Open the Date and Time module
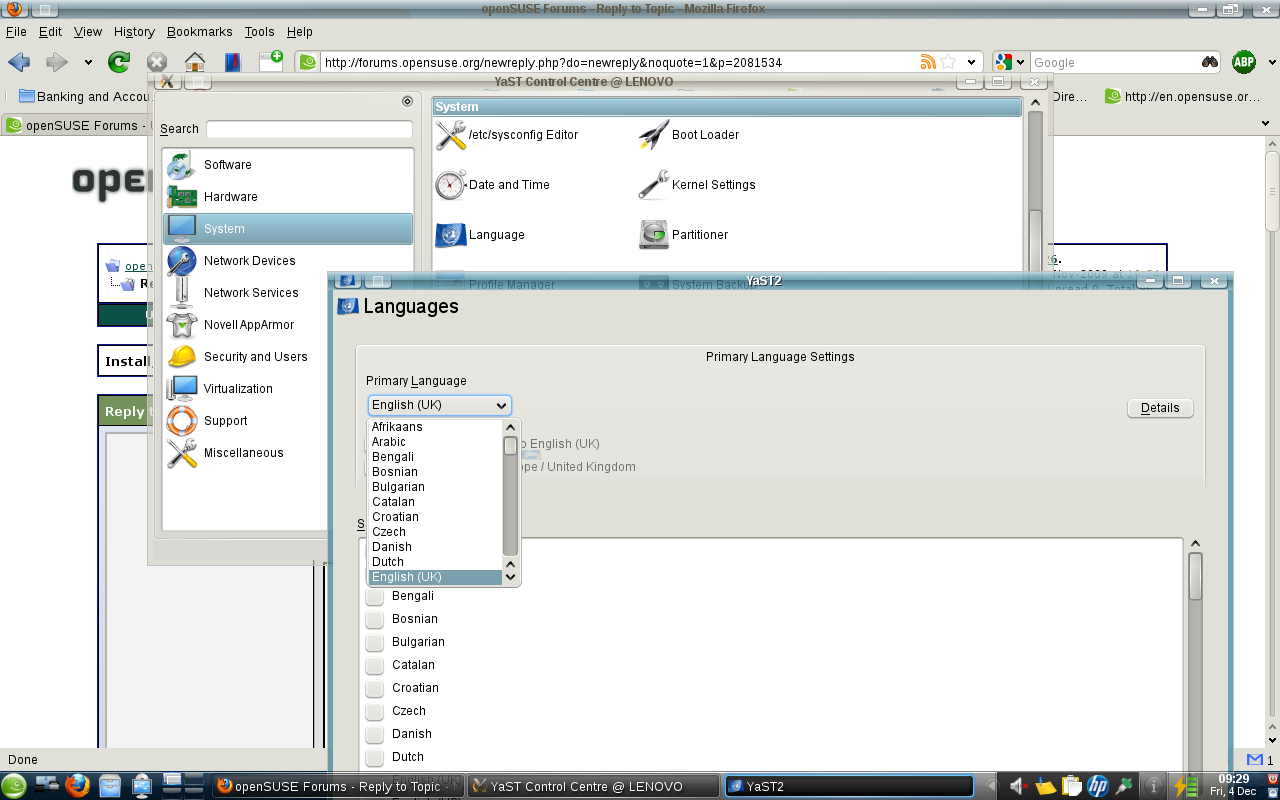Viewport: 1280px width, 800px height. click(x=493, y=185)
